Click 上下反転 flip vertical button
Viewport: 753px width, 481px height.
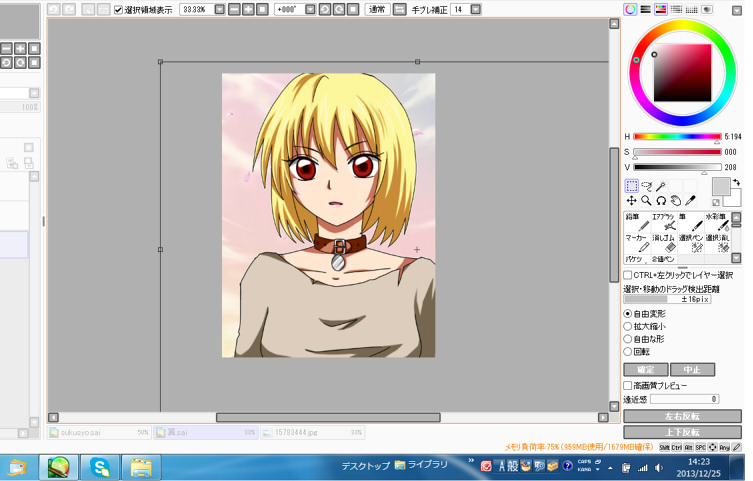point(682,432)
